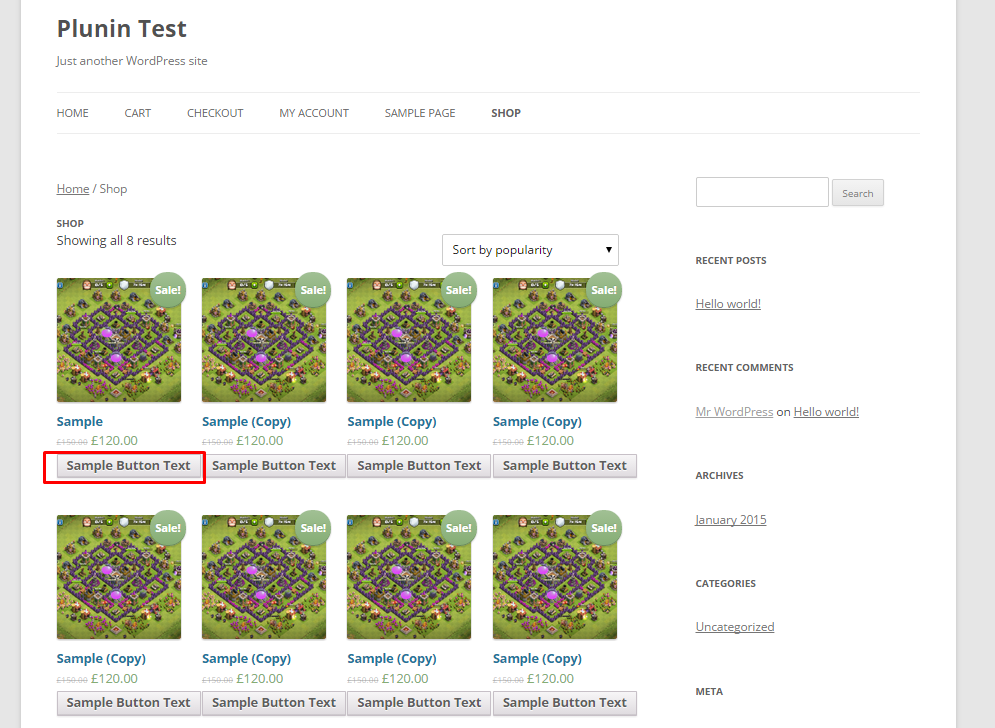Open the CHECKOUT menu item
This screenshot has width=995, height=728.
(x=215, y=113)
